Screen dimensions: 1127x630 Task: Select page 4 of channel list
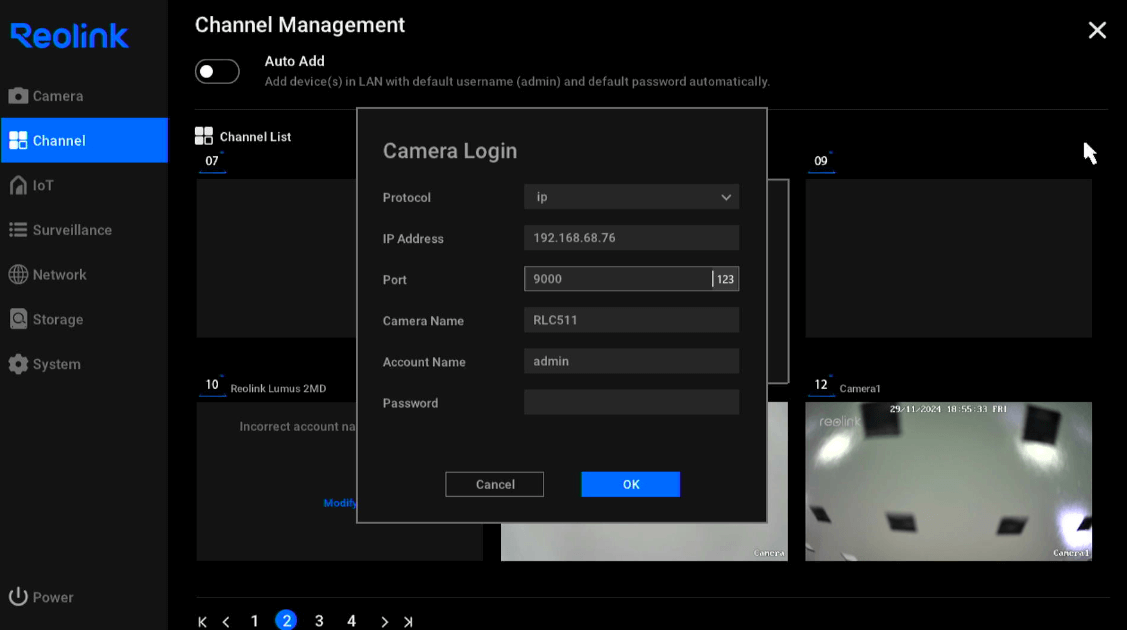(351, 621)
